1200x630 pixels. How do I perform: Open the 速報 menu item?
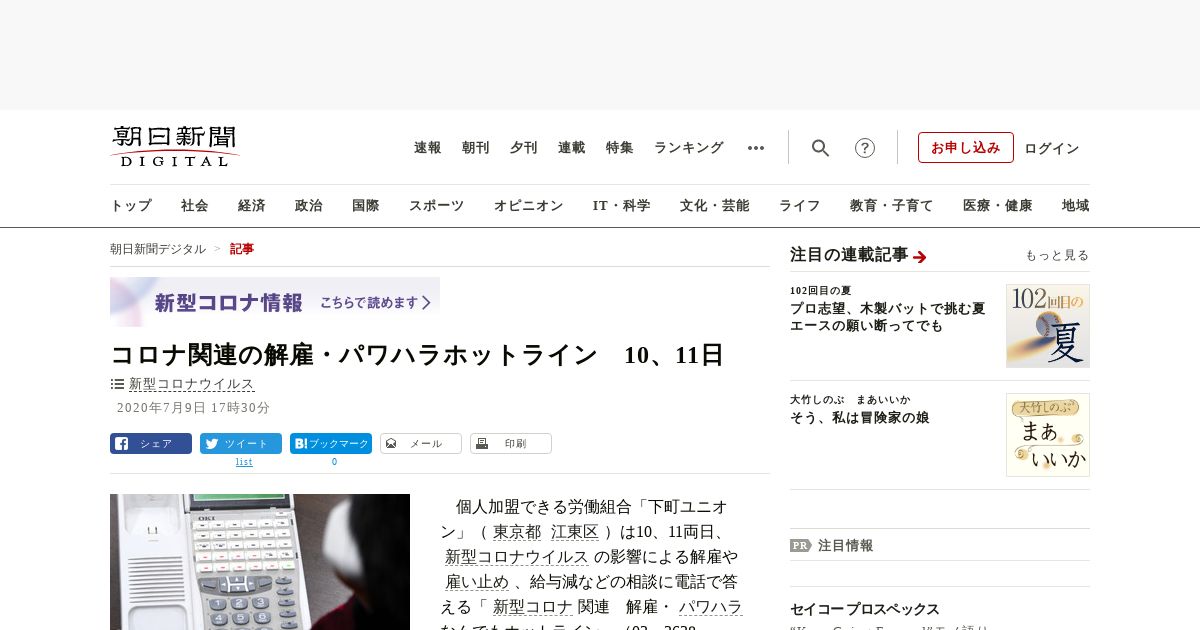428,148
